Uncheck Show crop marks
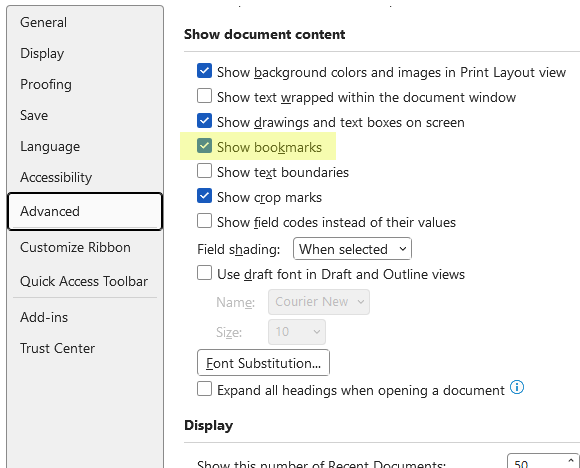 [x=204, y=196]
